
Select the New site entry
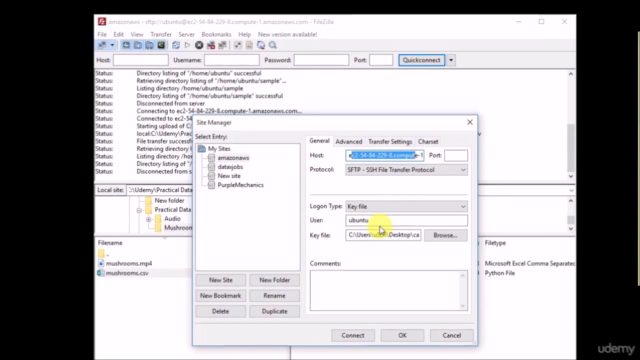pos(229,176)
